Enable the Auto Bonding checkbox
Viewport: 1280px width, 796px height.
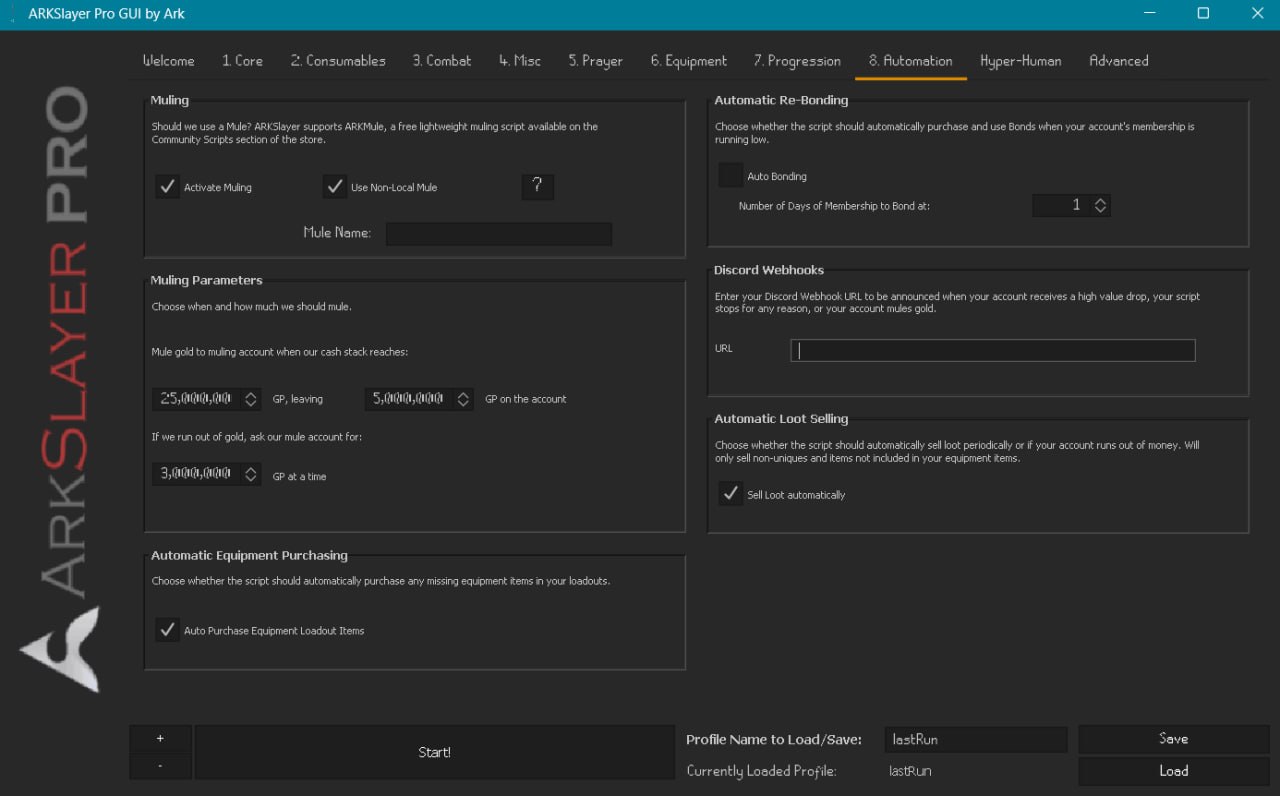(x=731, y=175)
